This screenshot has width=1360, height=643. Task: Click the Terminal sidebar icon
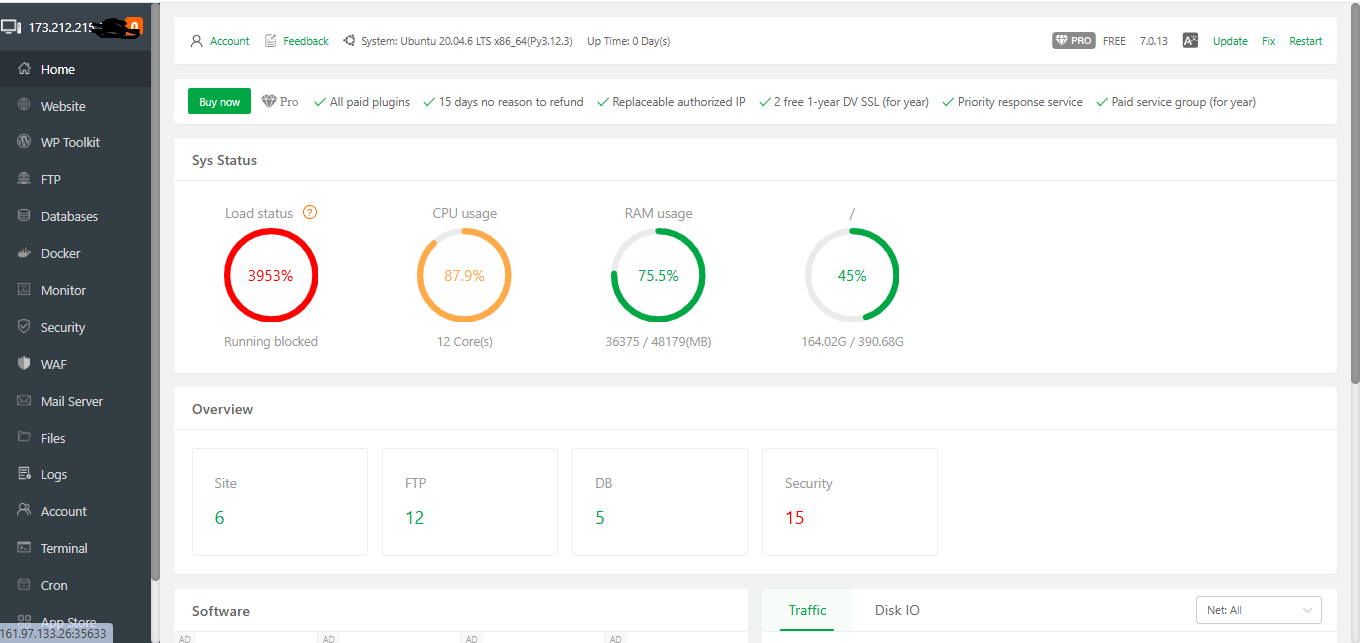pos(24,548)
